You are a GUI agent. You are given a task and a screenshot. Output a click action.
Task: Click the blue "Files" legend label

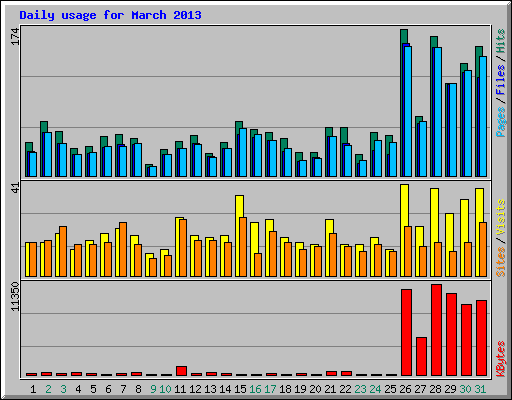pos(501,79)
